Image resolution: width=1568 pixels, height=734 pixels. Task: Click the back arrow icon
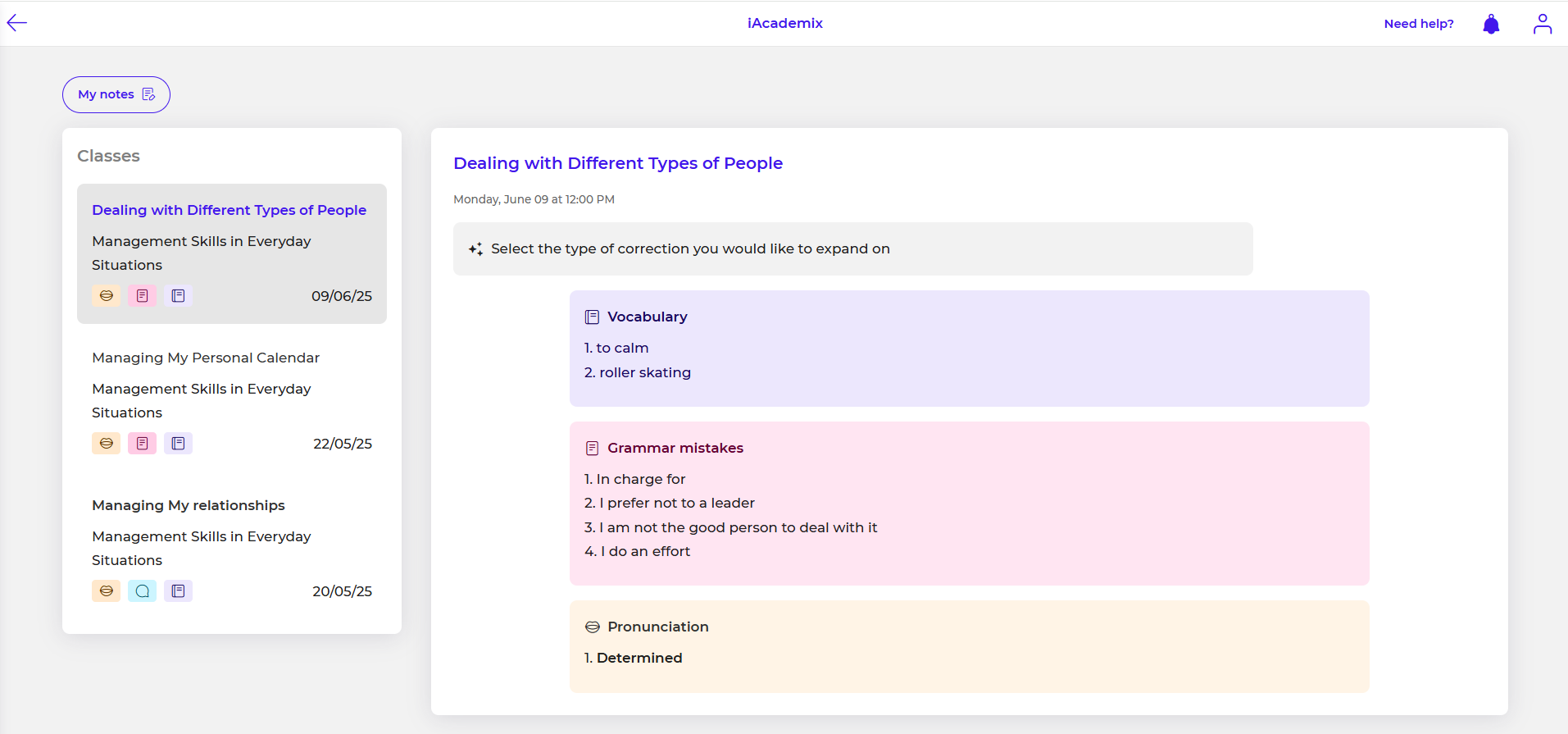(x=17, y=23)
